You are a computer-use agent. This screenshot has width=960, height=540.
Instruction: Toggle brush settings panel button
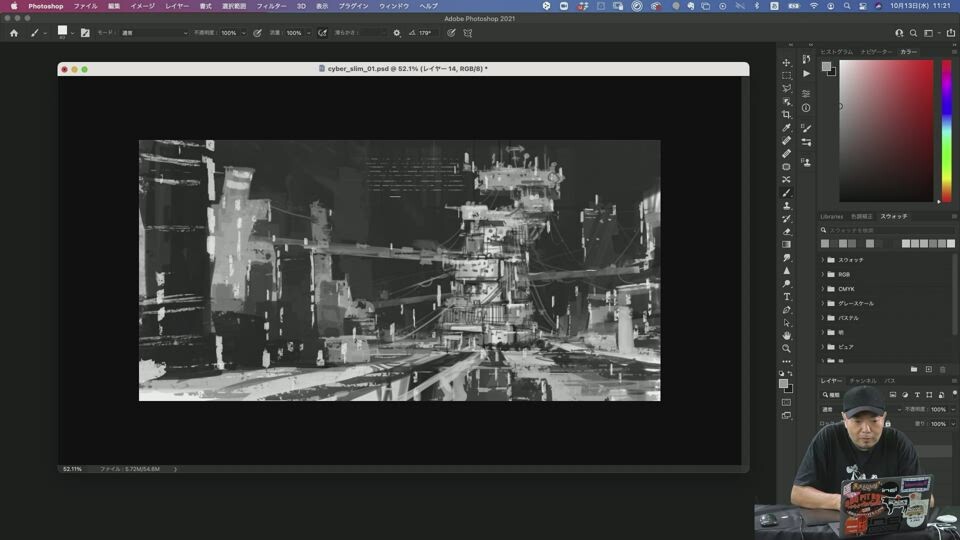[85, 33]
